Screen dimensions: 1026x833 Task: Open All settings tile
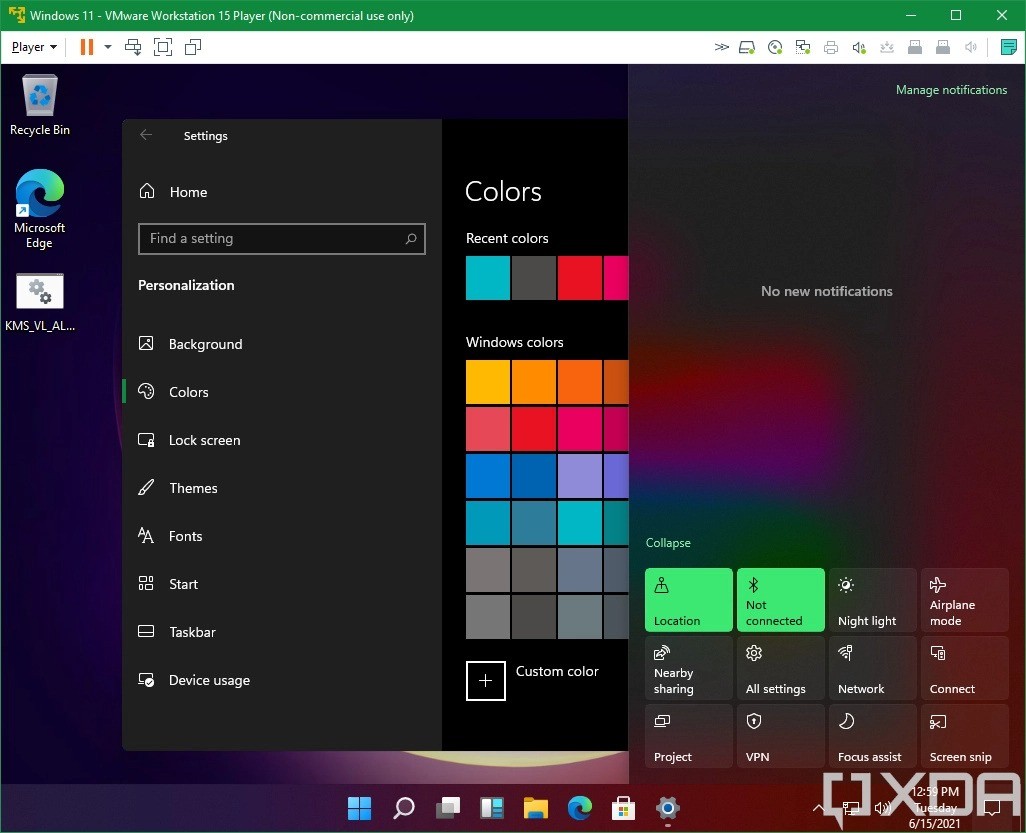(781, 668)
